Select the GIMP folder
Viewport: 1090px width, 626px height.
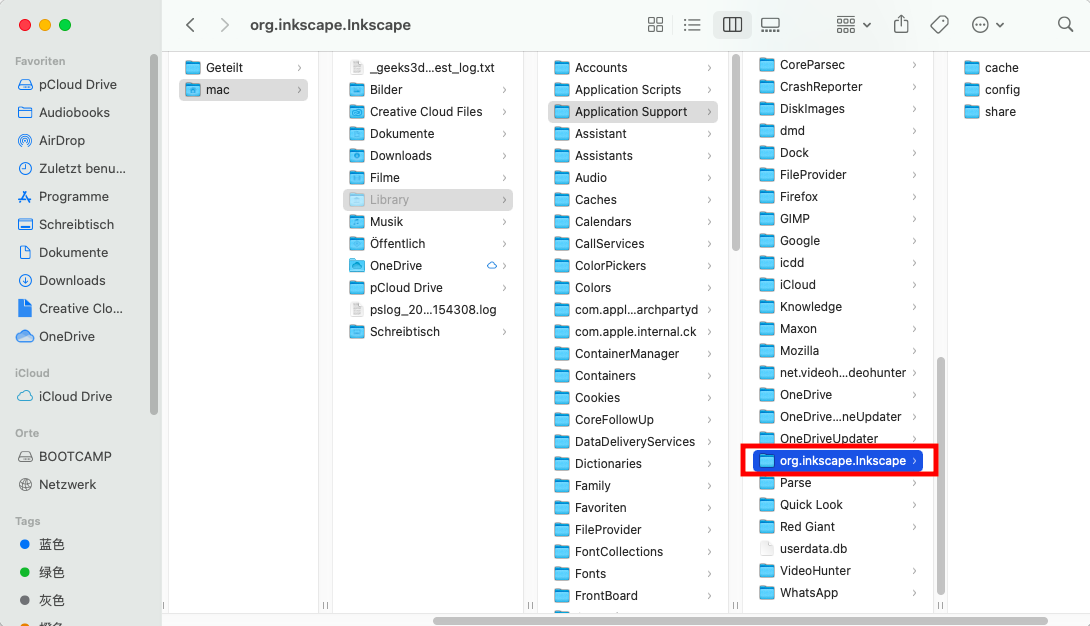(x=838, y=219)
